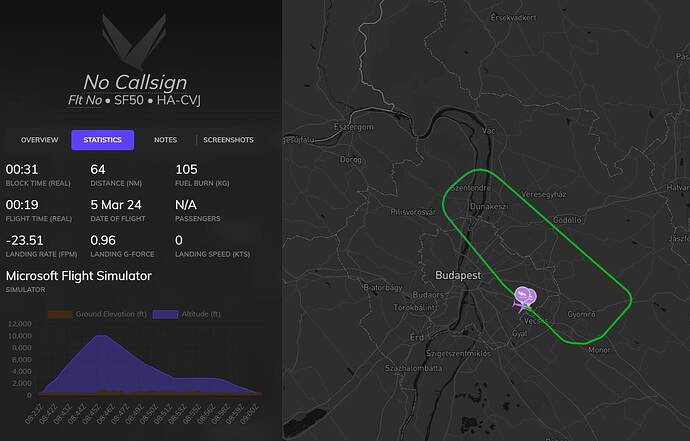Image resolution: width=690 pixels, height=441 pixels.
Task: Click the altitude peak on the chart
Action: [x=101, y=336]
